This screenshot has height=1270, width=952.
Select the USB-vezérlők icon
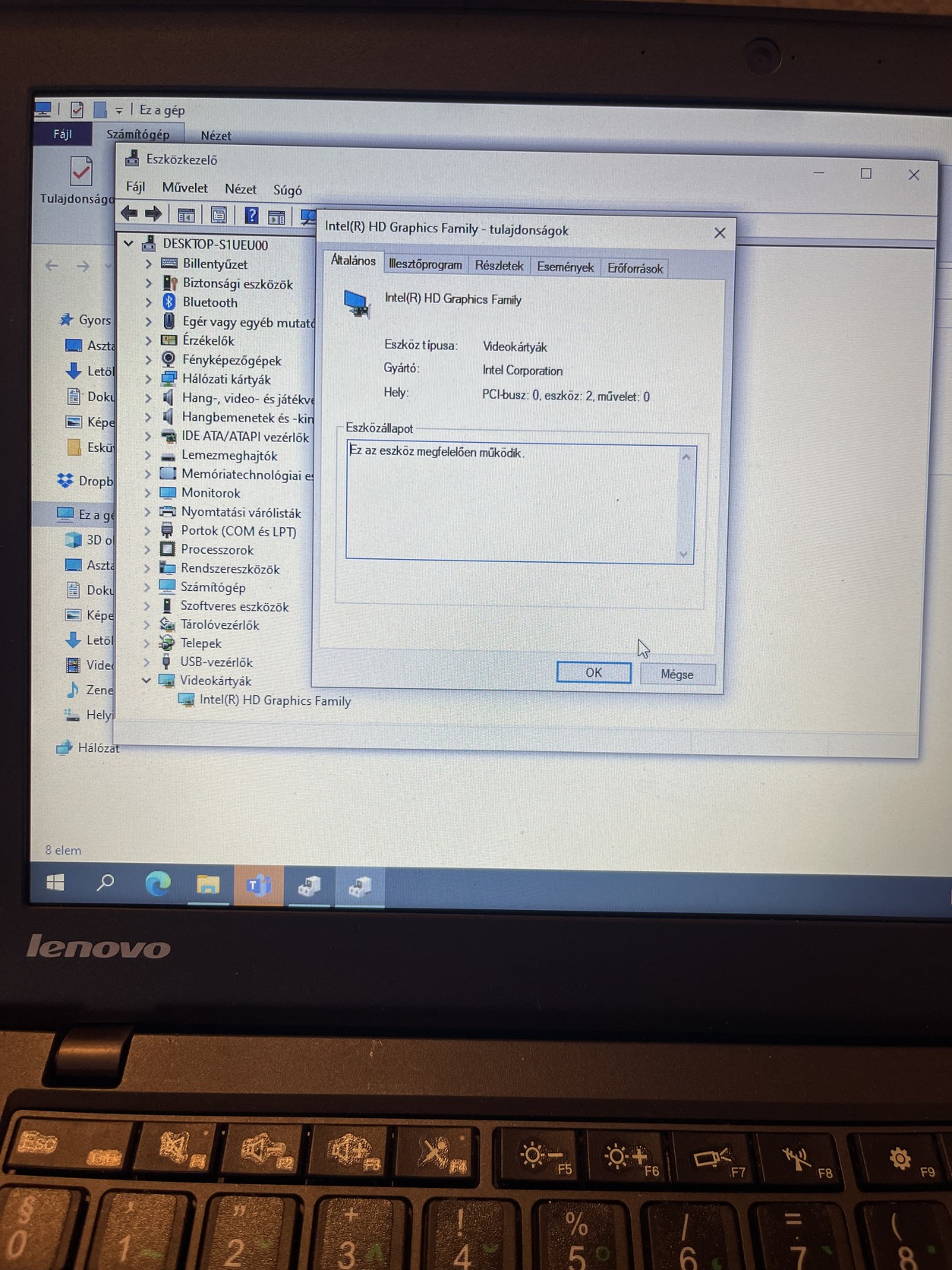166,662
